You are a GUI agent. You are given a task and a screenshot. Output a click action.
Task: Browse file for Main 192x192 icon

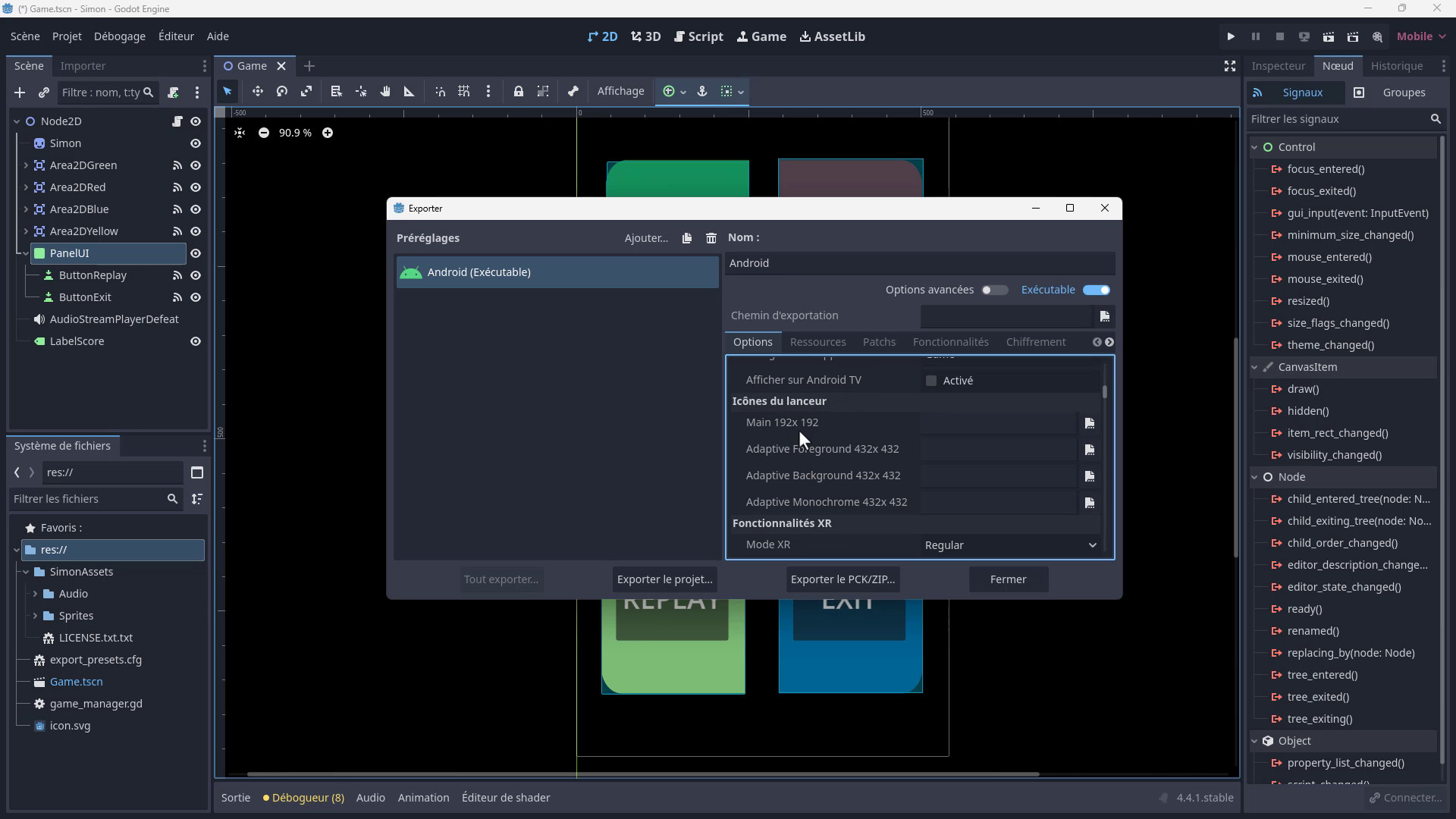click(1090, 423)
